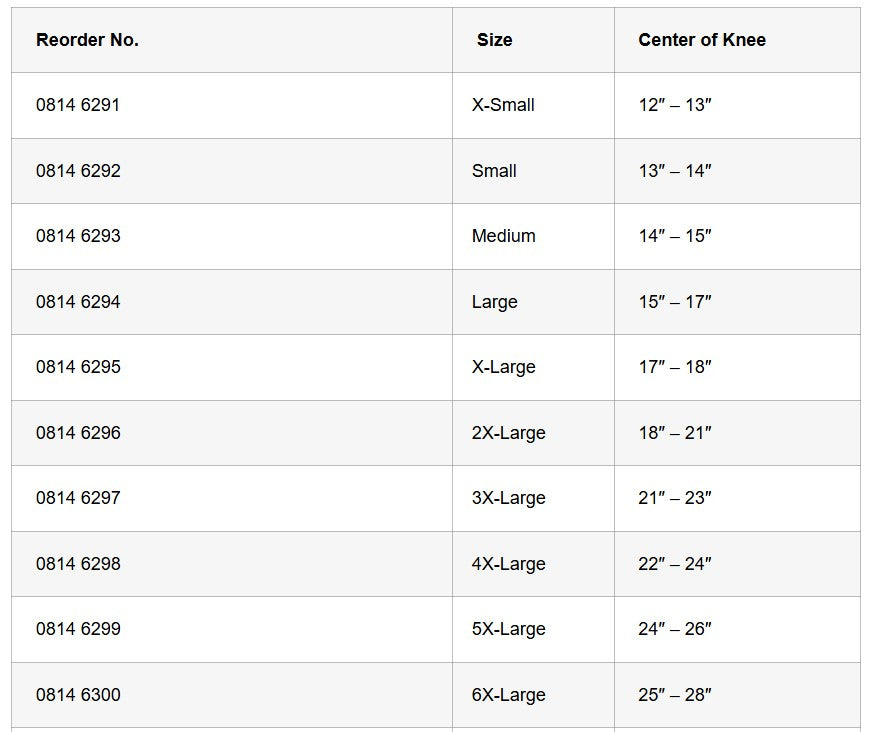Click the Reorder No. column header
Image resolution: width=871 pixels, height=732 pixels.
tap(87, 40)
